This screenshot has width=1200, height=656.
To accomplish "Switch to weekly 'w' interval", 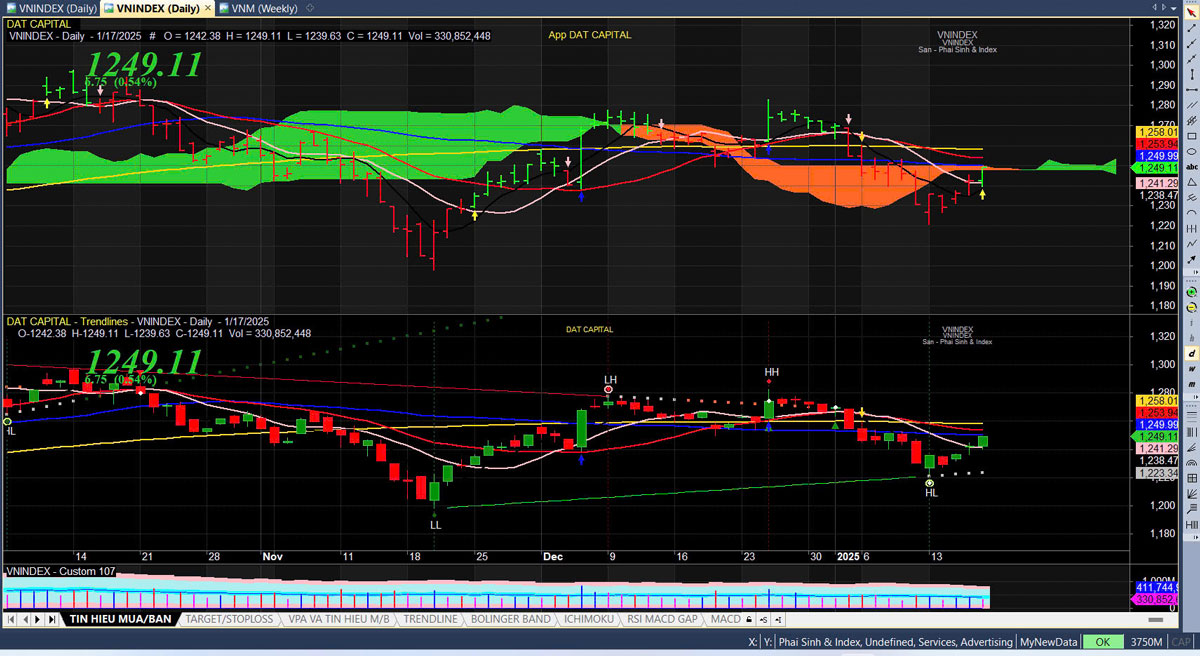I will pyautogui.click(x=1192, y=369).
